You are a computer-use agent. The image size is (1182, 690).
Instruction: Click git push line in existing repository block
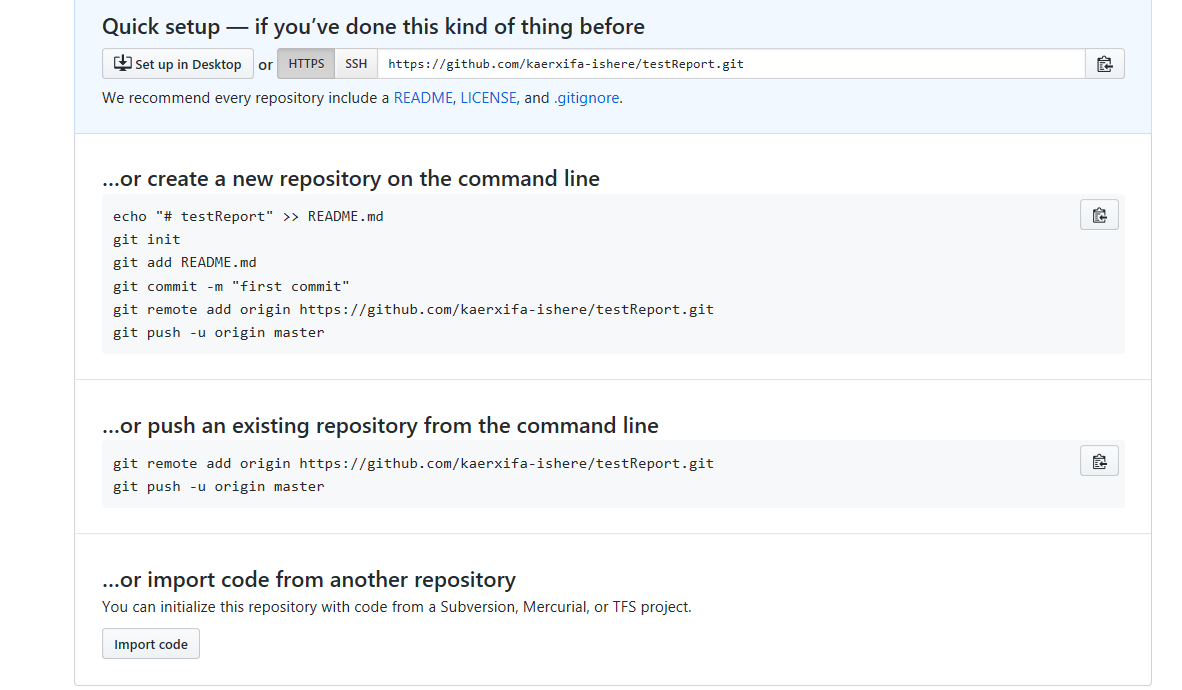pyautogui.click(x=219, y=486)
